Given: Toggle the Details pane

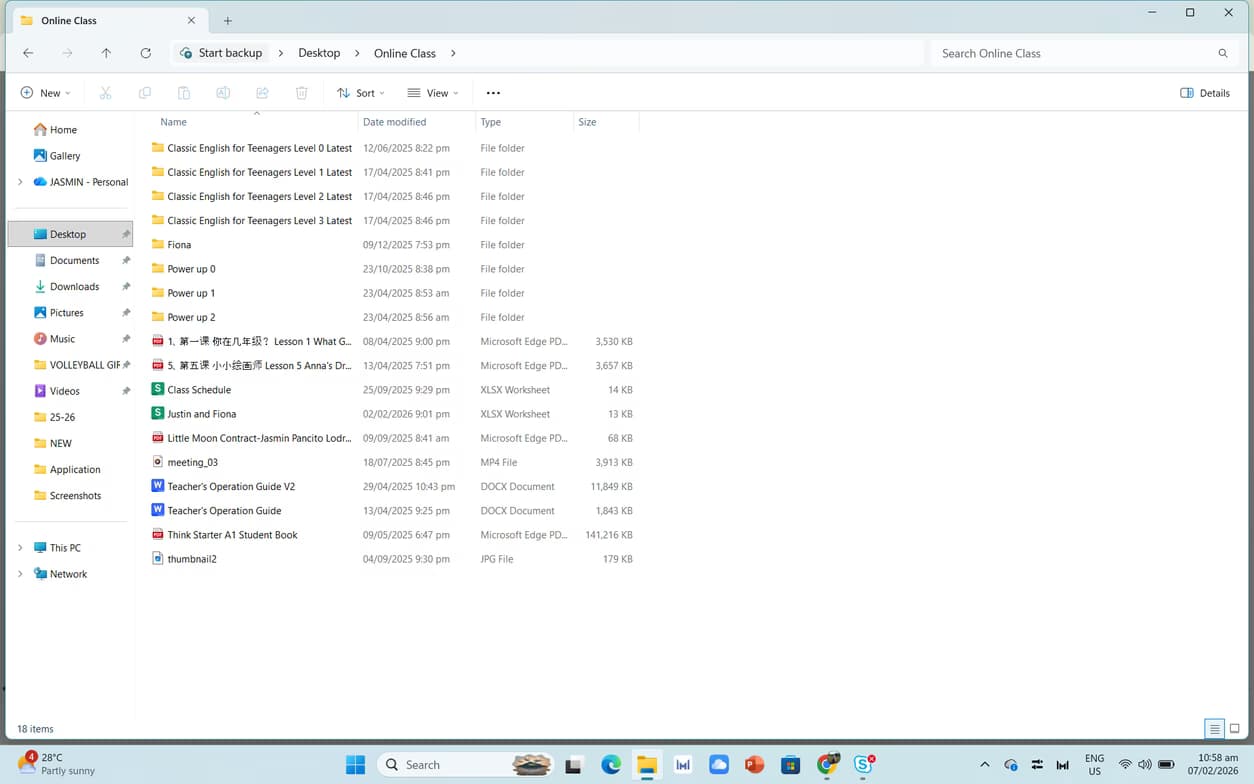Looking at the screenshot, I should coord(1205,93).
